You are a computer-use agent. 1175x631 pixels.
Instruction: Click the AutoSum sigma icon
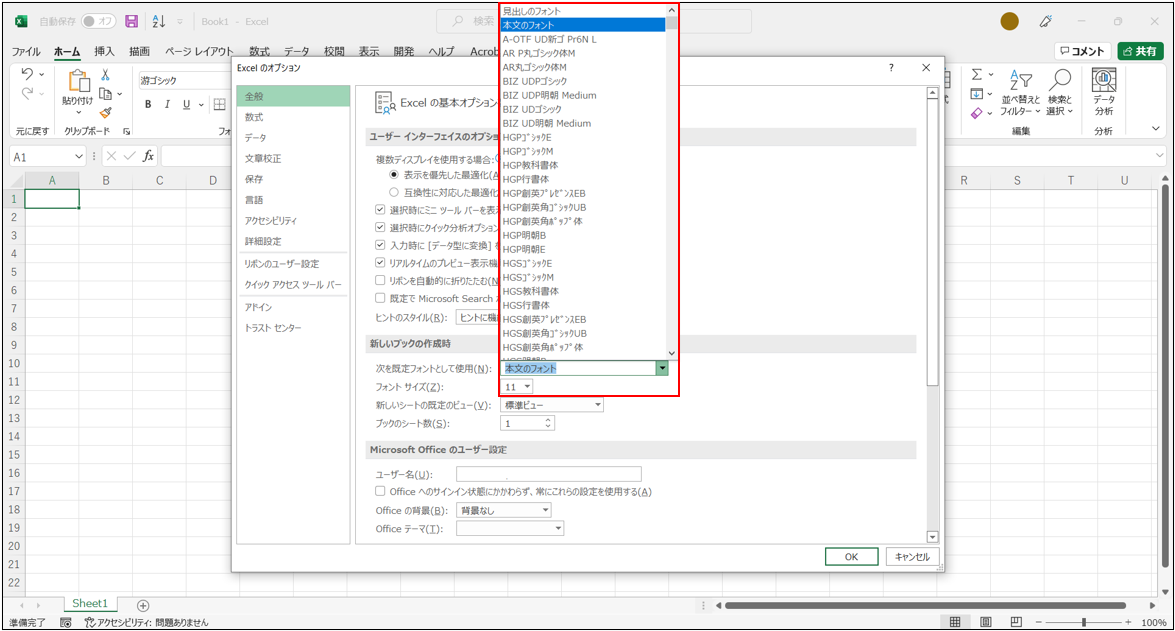[976, 74]
